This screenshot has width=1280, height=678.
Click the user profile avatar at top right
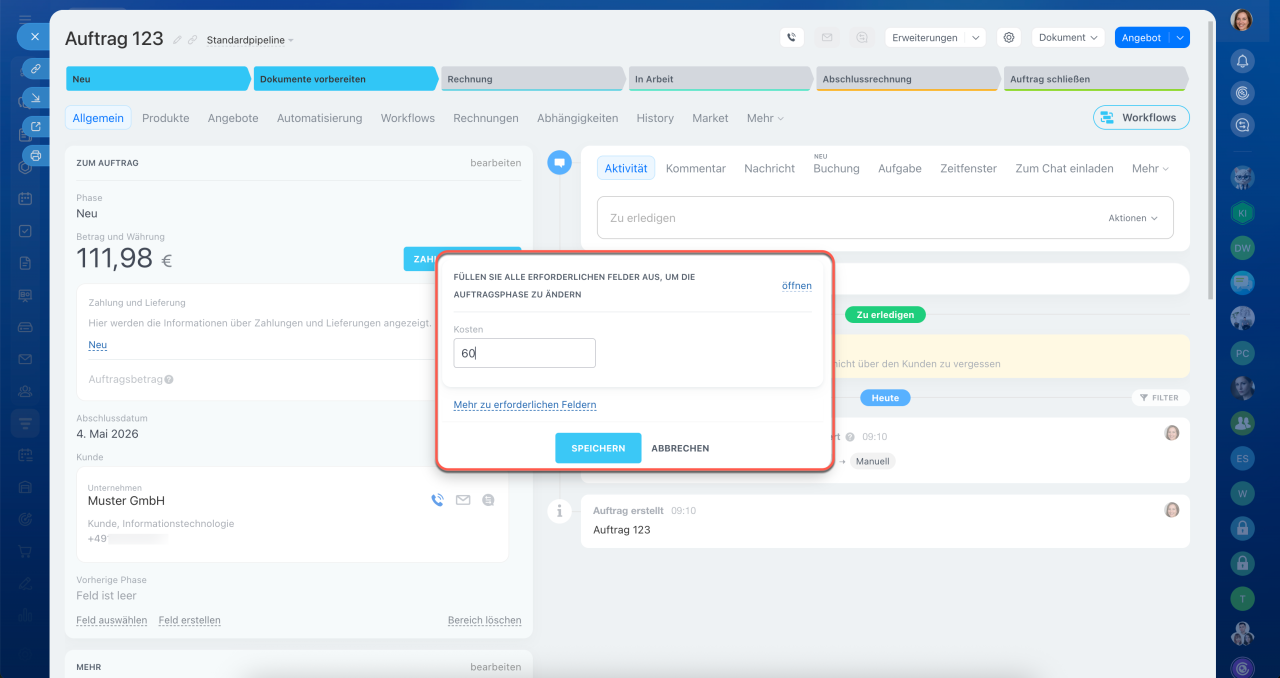point(1242,20)
